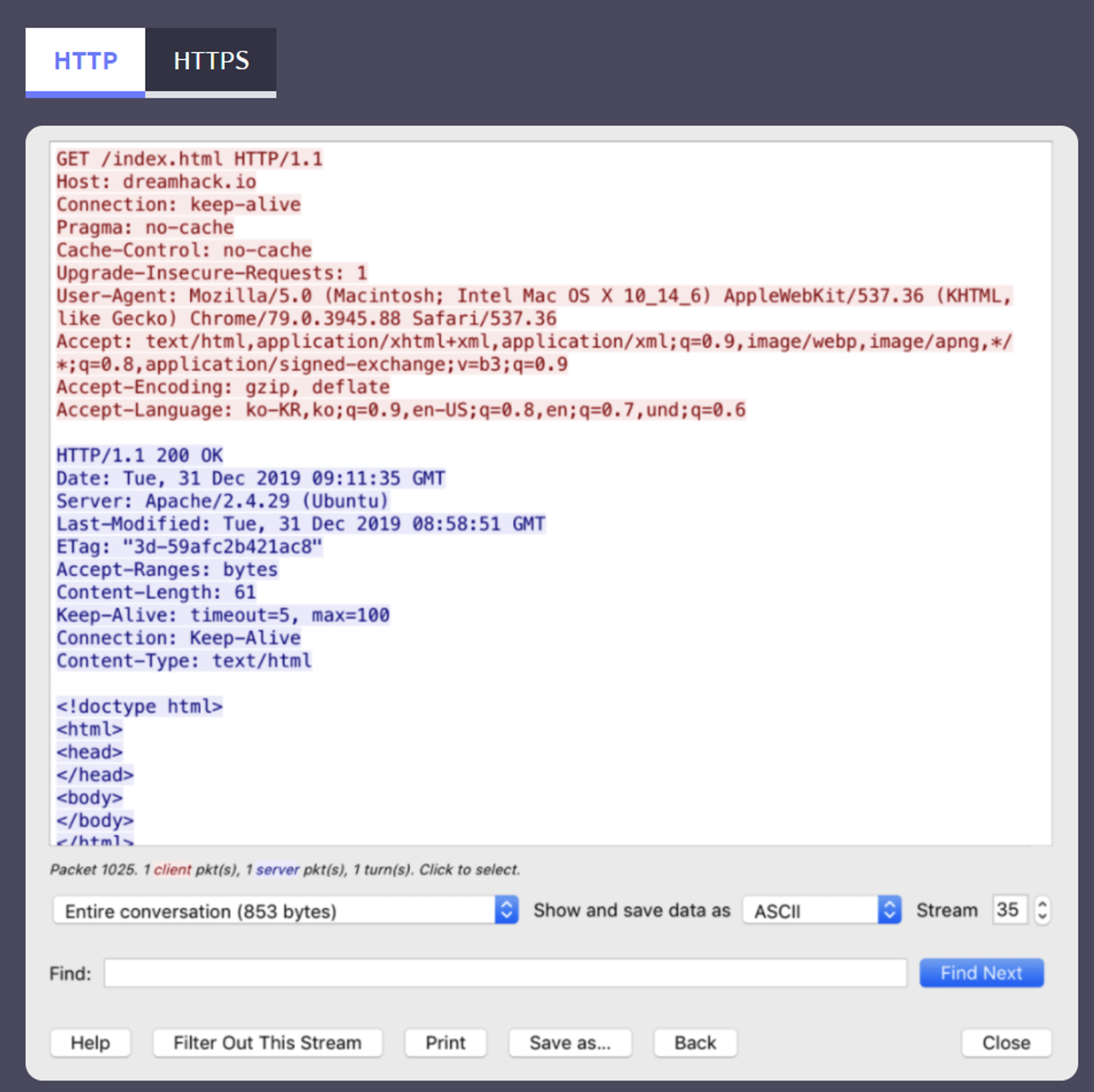Screen dimensions: 1094x1092
Task: Click the Back button
Action: [x=695, y=1043]
